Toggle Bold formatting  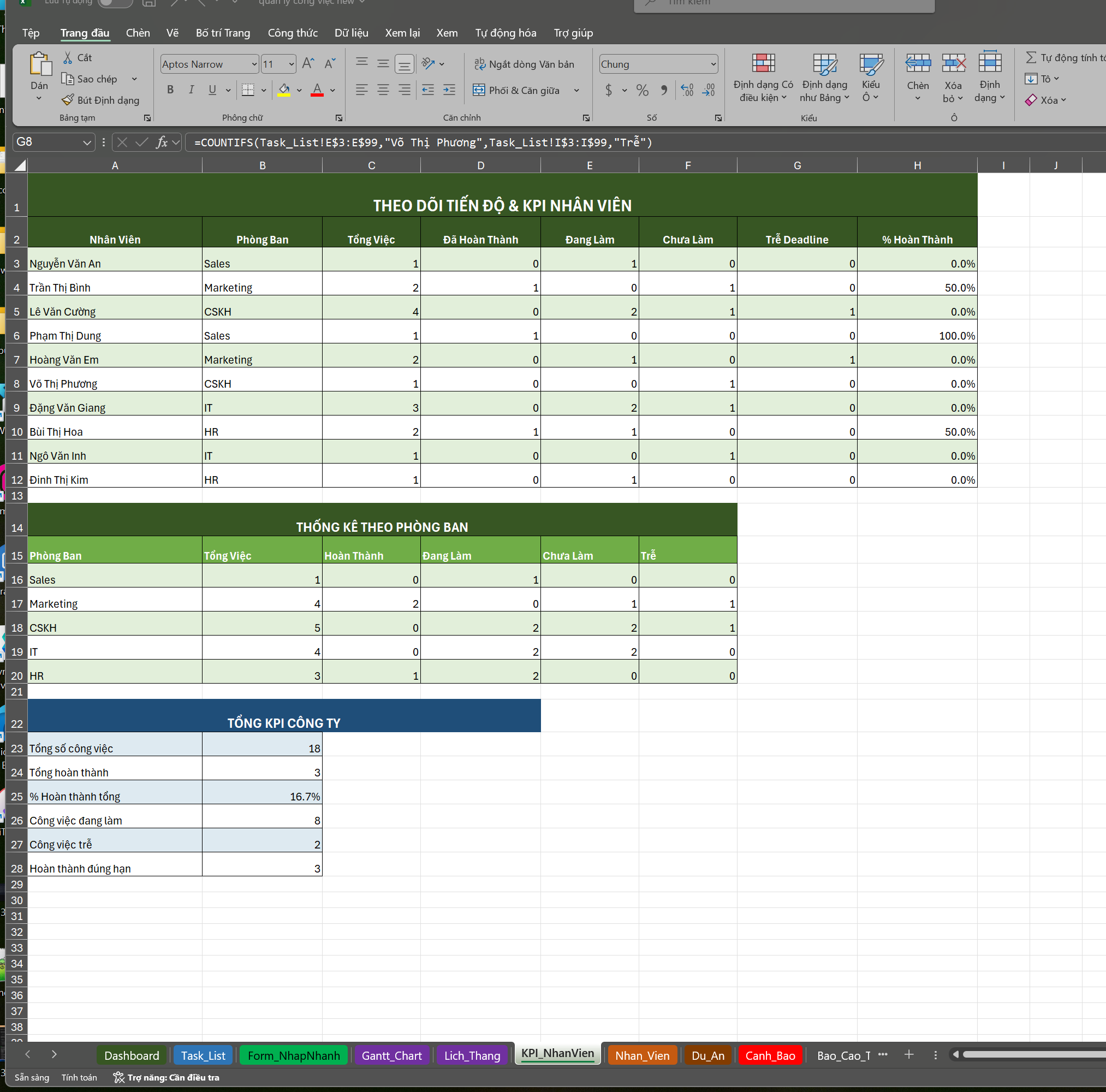click(x=170, y=90)
